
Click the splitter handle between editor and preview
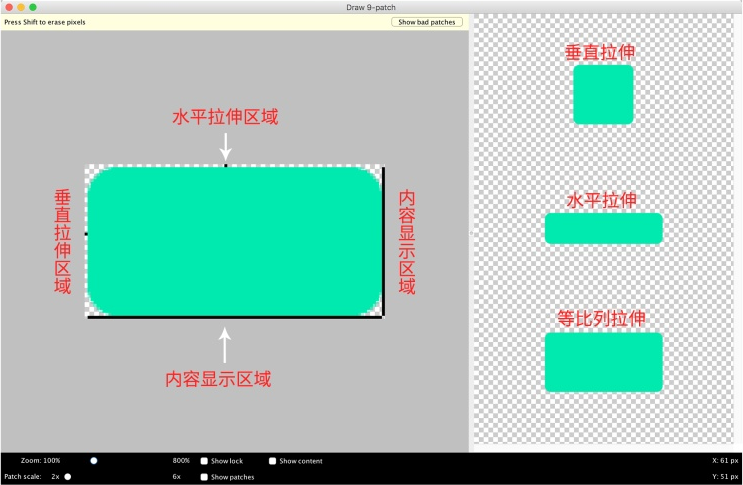(470, 233)
